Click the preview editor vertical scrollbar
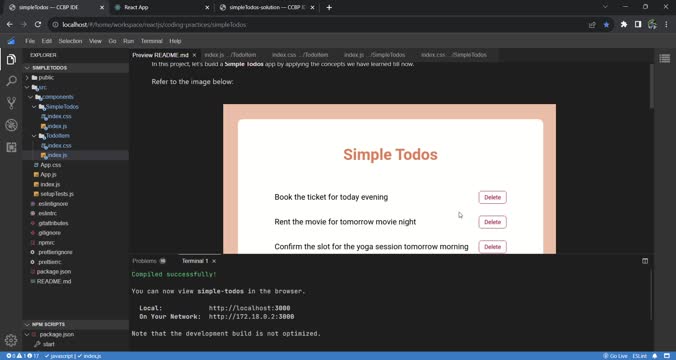 (651, 86)
